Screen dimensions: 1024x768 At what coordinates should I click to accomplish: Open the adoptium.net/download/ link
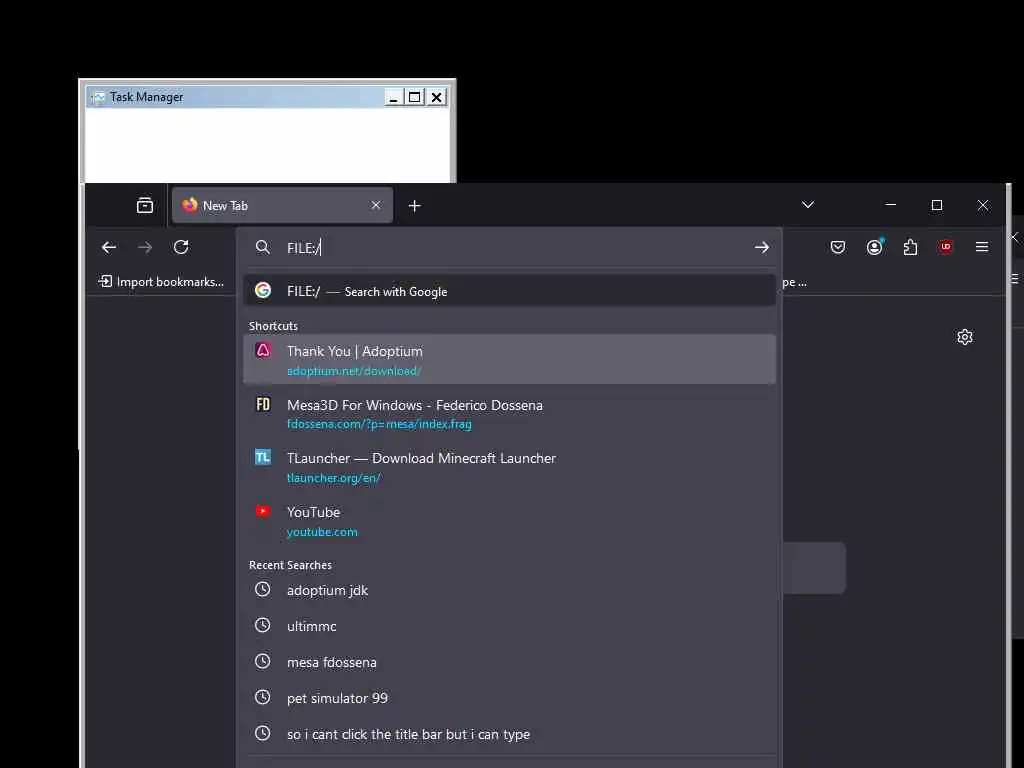354,371
